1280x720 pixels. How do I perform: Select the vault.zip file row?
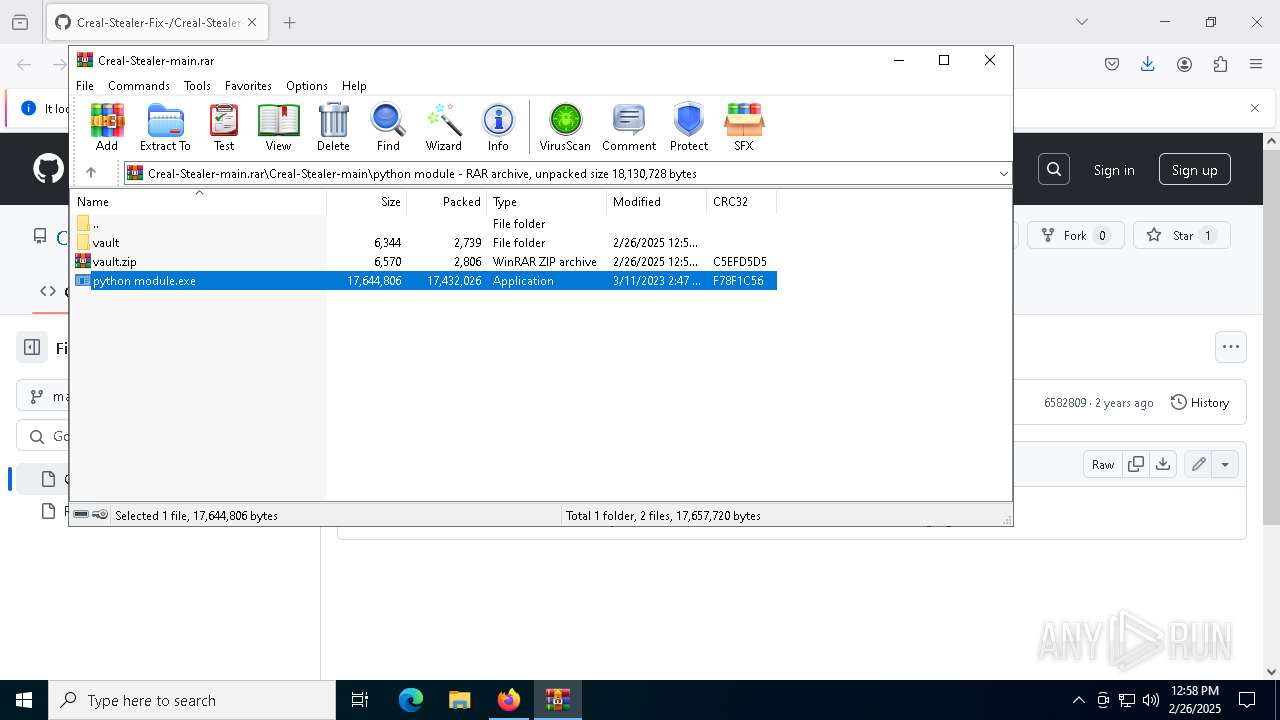[424, 262]
